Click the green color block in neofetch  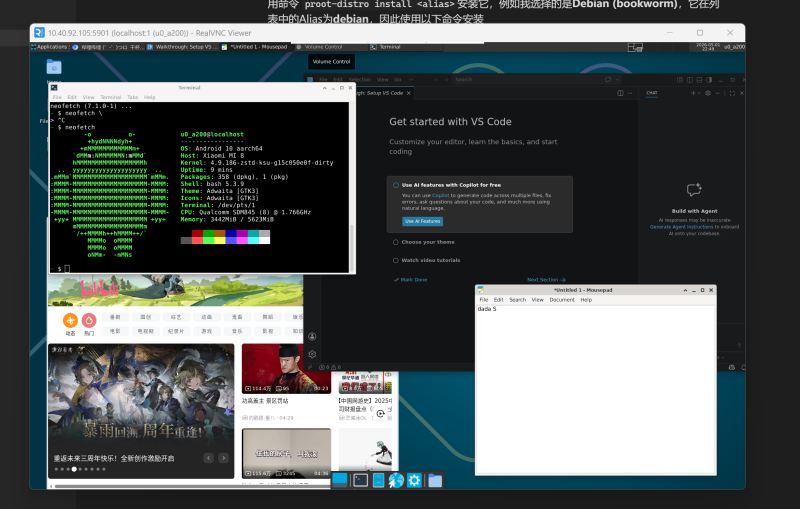pyautogui.click(x=209, y=233)
